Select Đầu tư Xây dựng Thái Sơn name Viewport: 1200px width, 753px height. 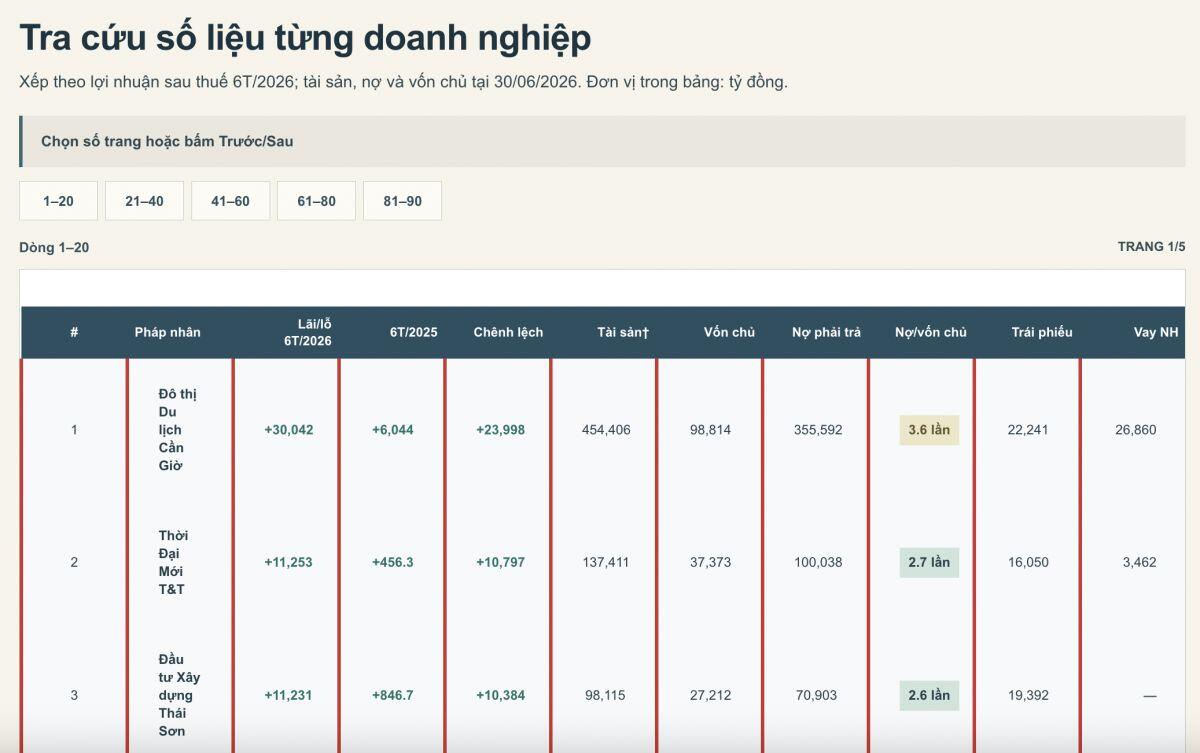(179, 695)
